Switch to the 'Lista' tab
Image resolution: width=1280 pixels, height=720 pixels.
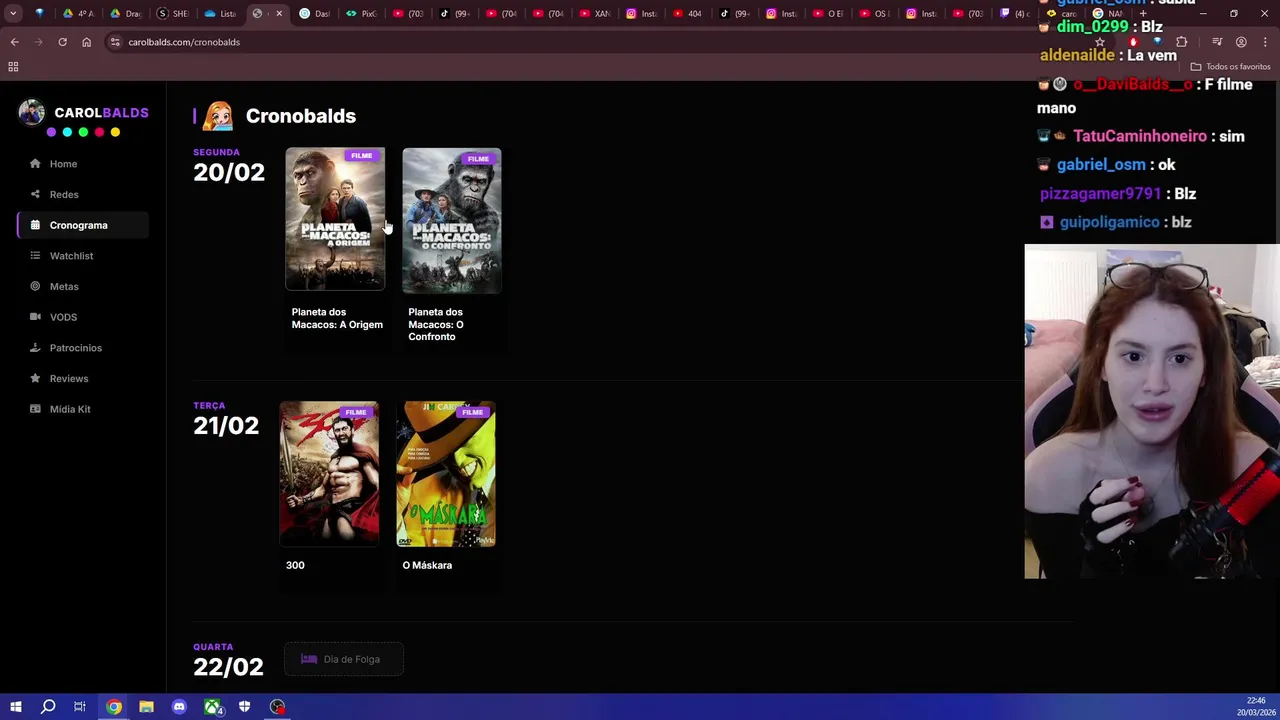click(220, 14)
